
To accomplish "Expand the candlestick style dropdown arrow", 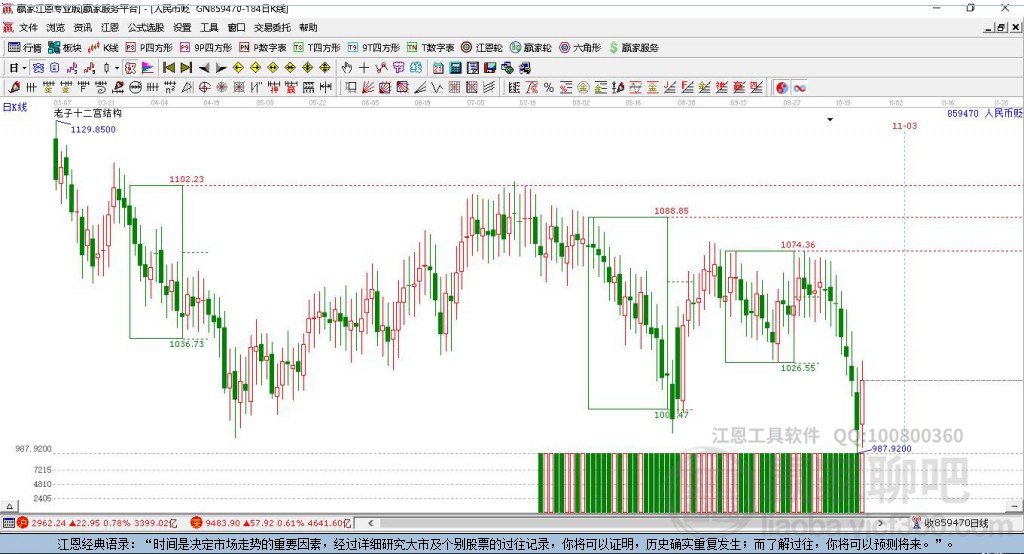I will click(x=117, y=68).
